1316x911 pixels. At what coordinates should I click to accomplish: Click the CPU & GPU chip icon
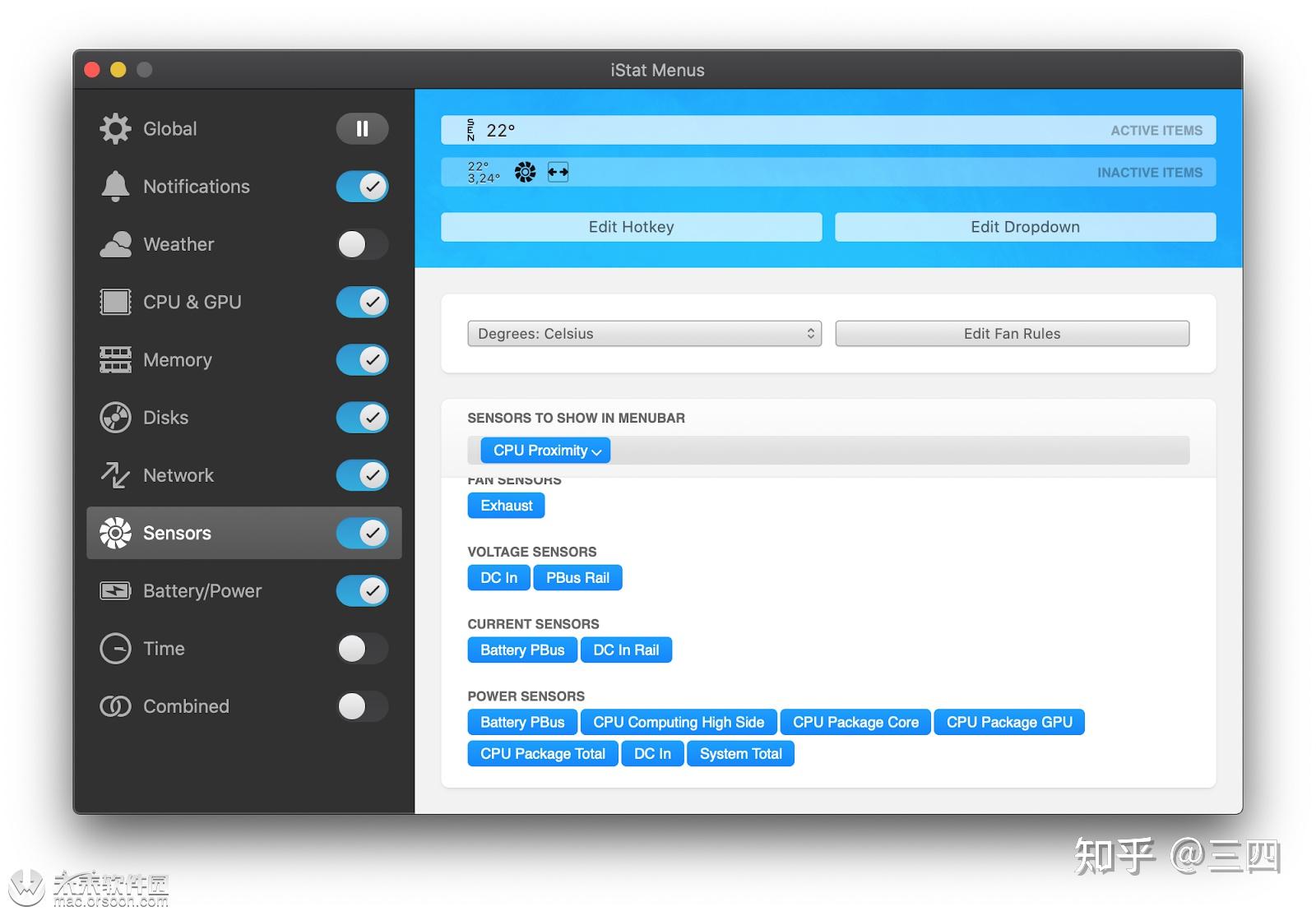point(115,302)
